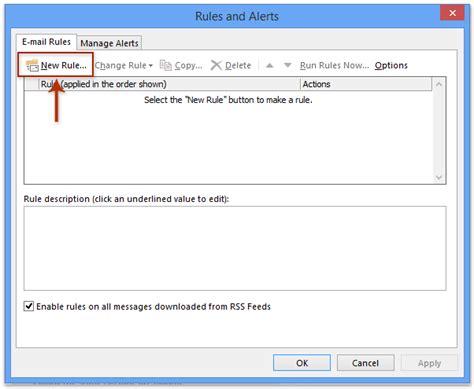Click the Rule (applied in order) column header
The image size is (474, 389).
(170, 84)
